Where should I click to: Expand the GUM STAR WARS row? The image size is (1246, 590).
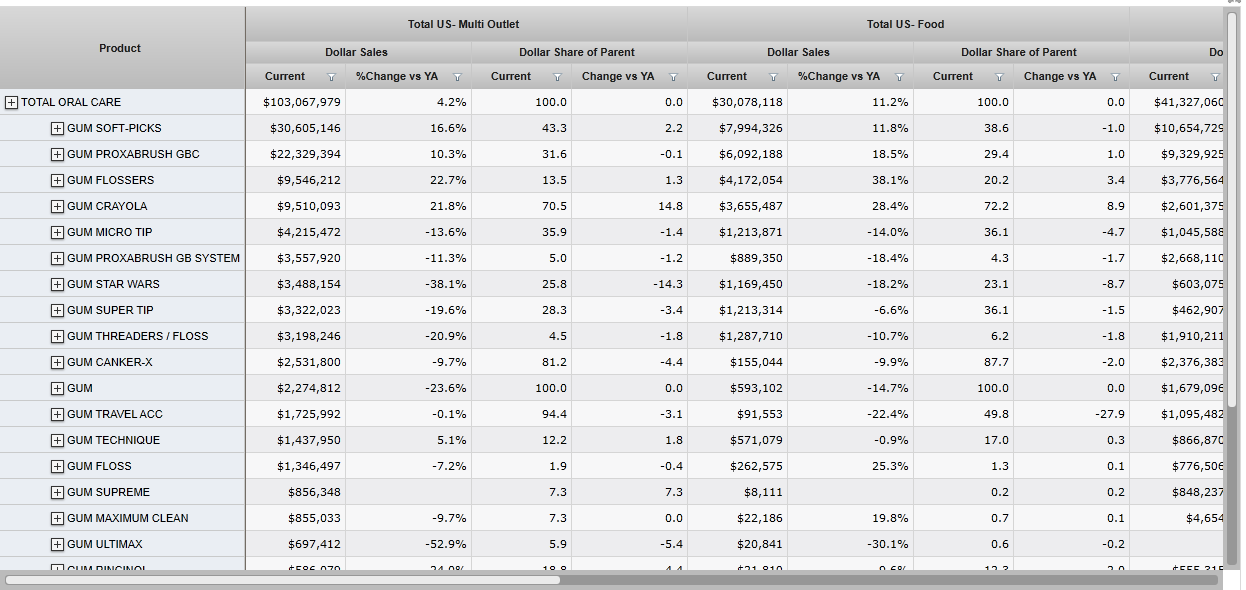click(57, 284)
